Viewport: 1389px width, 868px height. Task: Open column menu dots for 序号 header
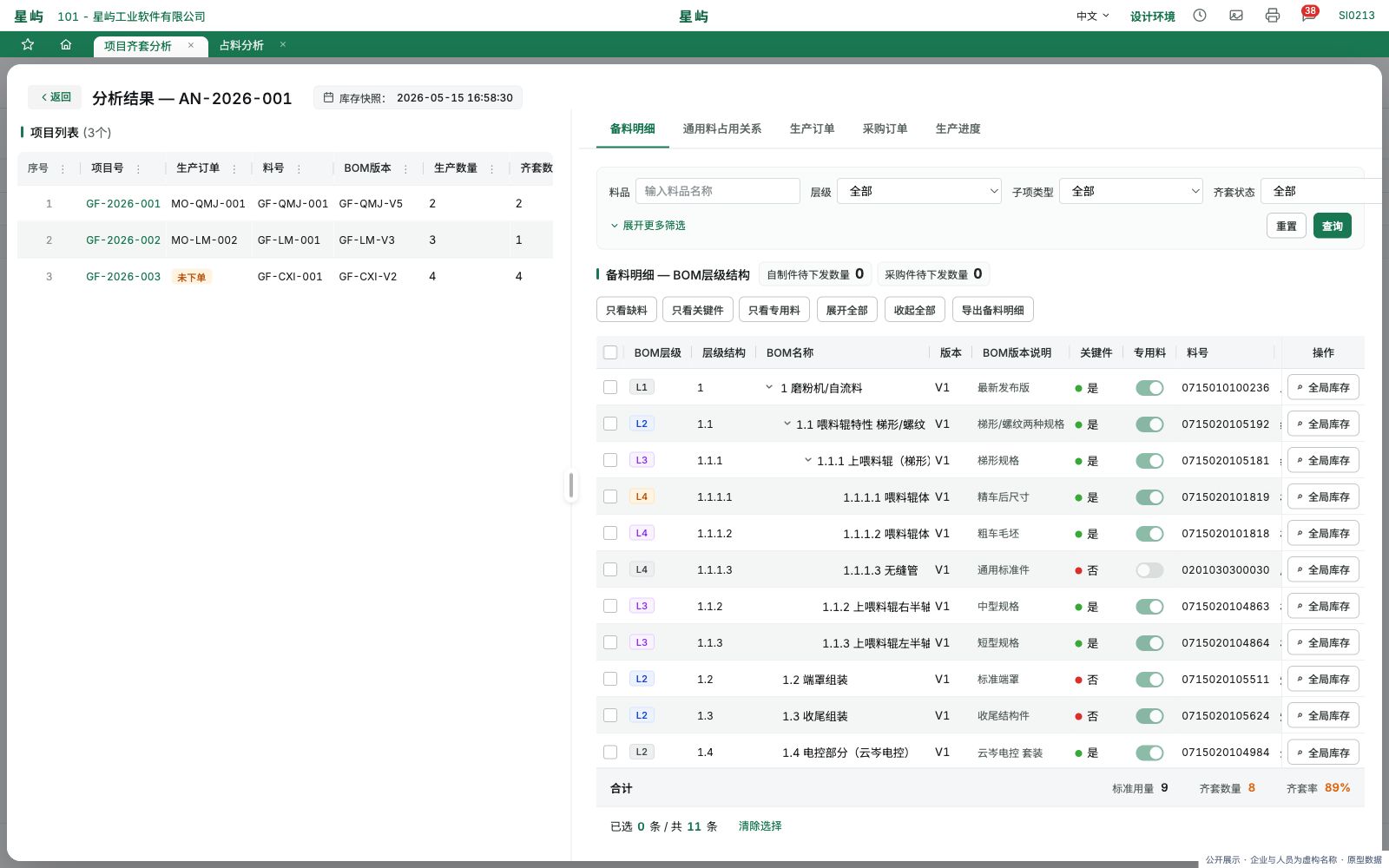63,168
